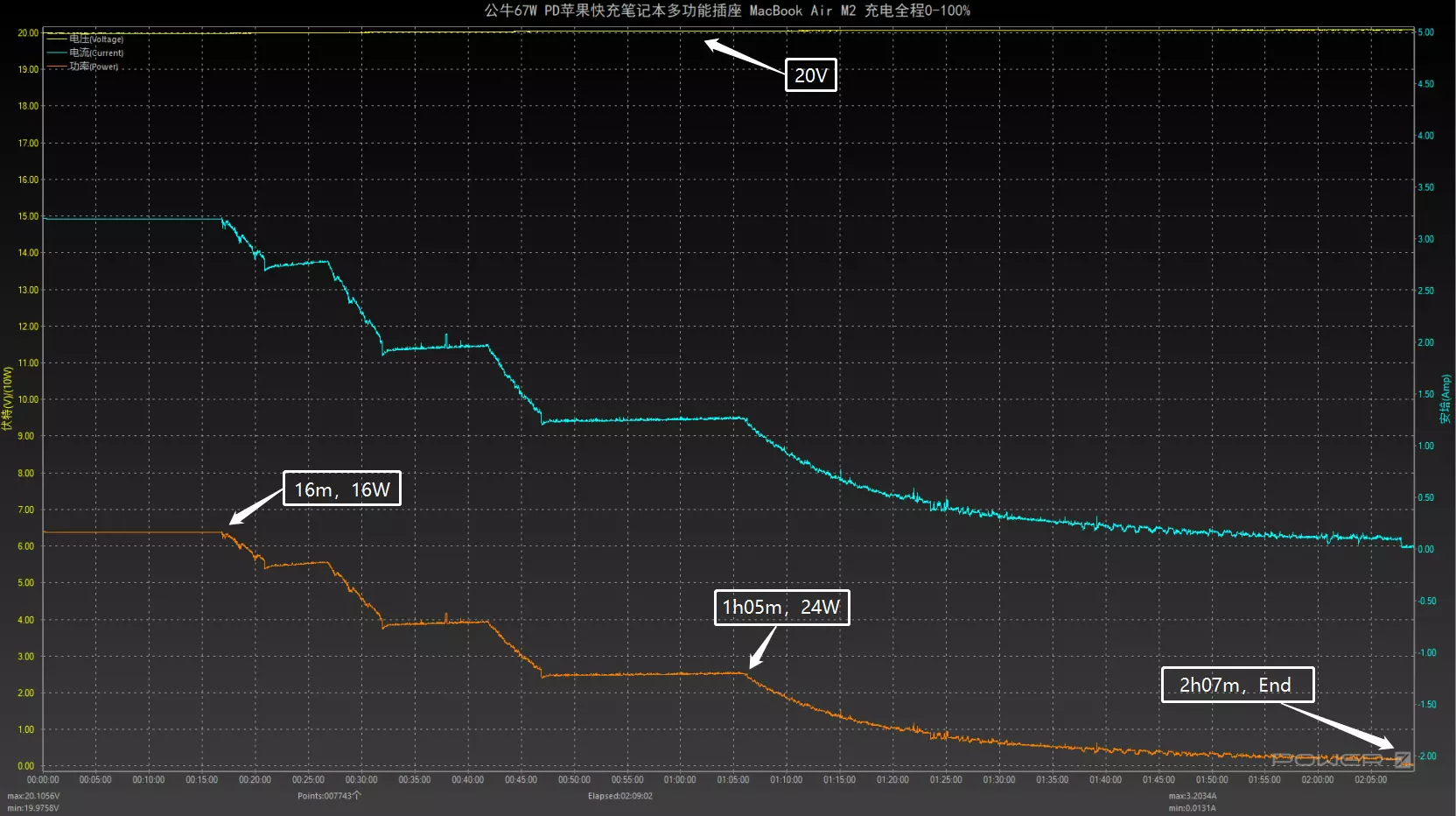Click the 1.50 right ampere axis value

[x=1426, y=395]
